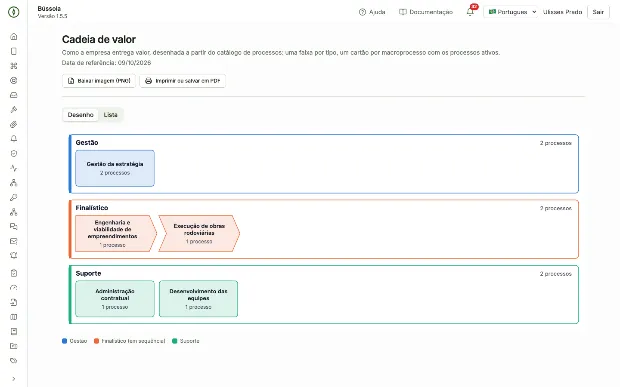Open the columns layout icon in sidebar
Image resolution: width=620 pixels, height=387 pixels.
[x=14, y=317]
